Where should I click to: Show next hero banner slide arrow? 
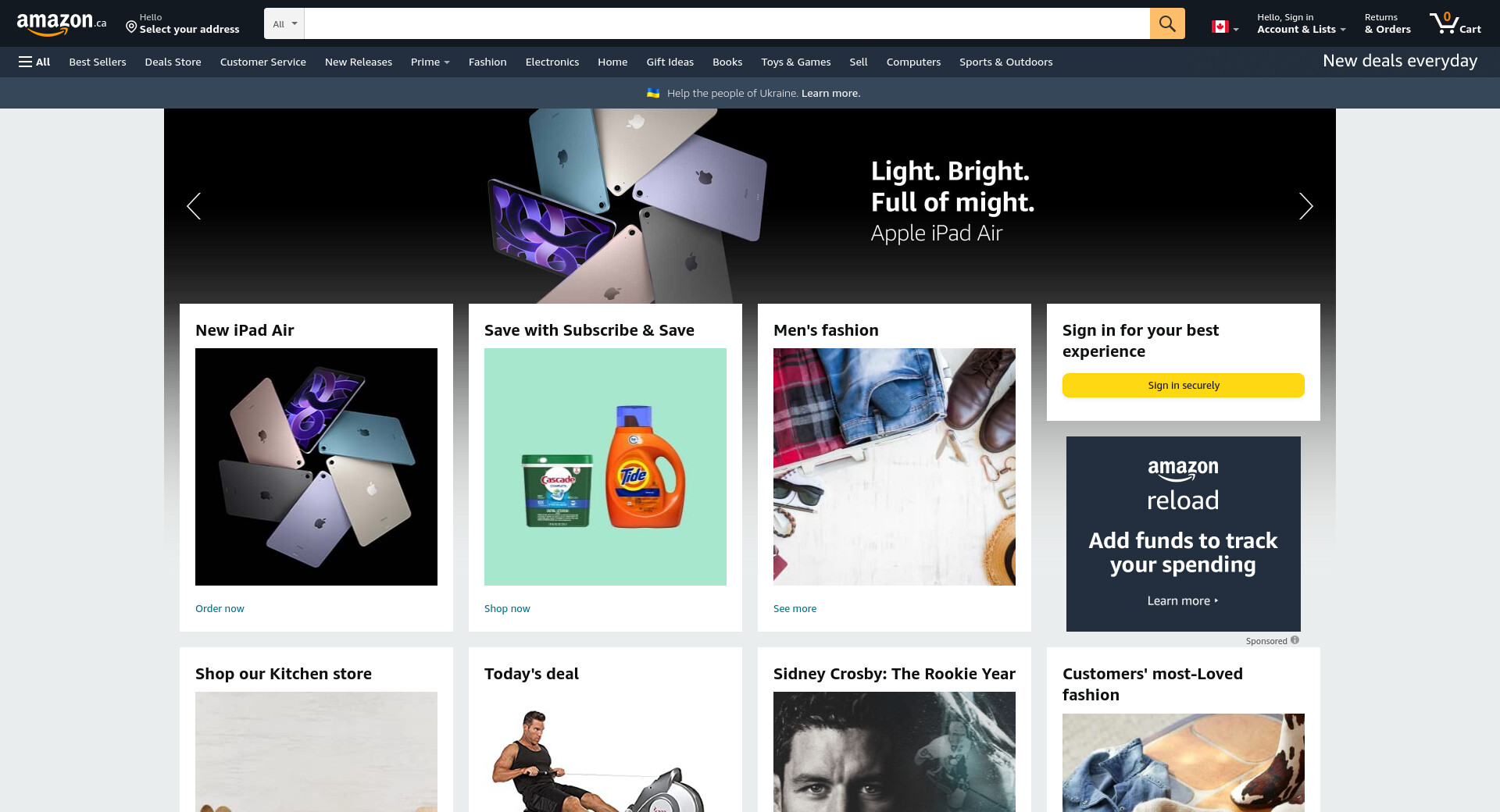1305,206
